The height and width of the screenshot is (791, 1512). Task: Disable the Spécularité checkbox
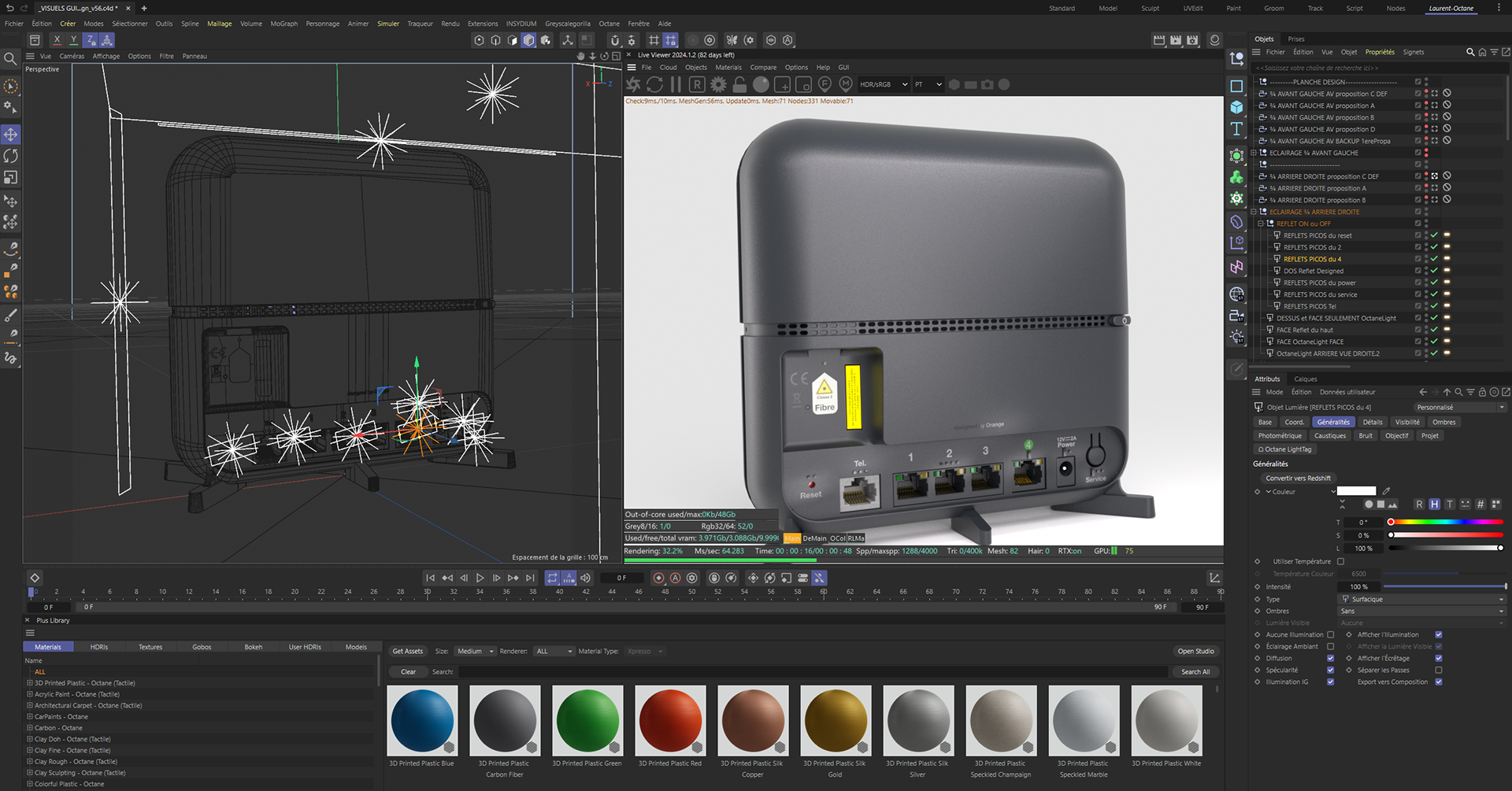[1331, 670]
